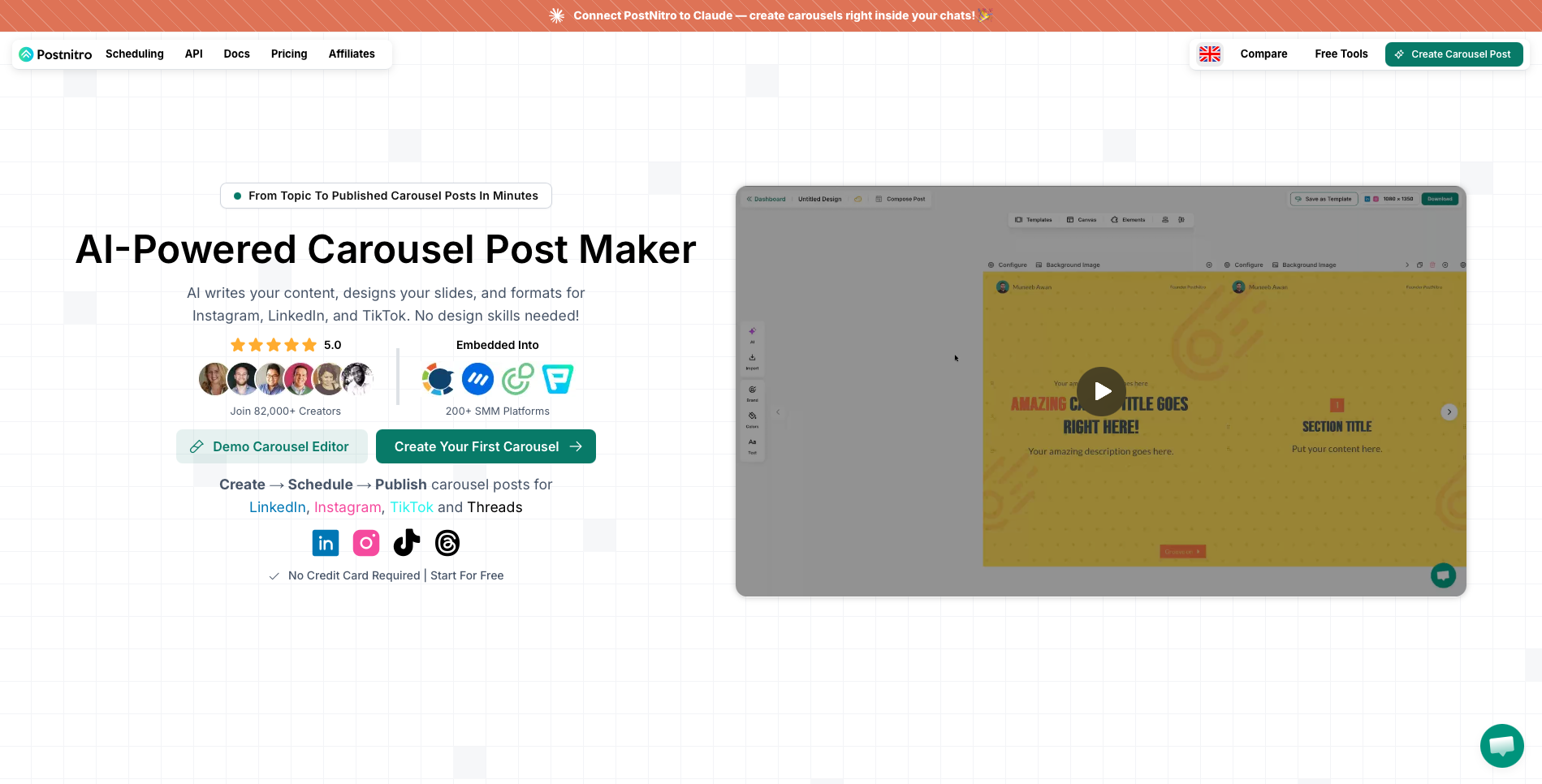1542x784 pixels.
Task: Go to the Scheduling page
Action: tap(135, 54)
